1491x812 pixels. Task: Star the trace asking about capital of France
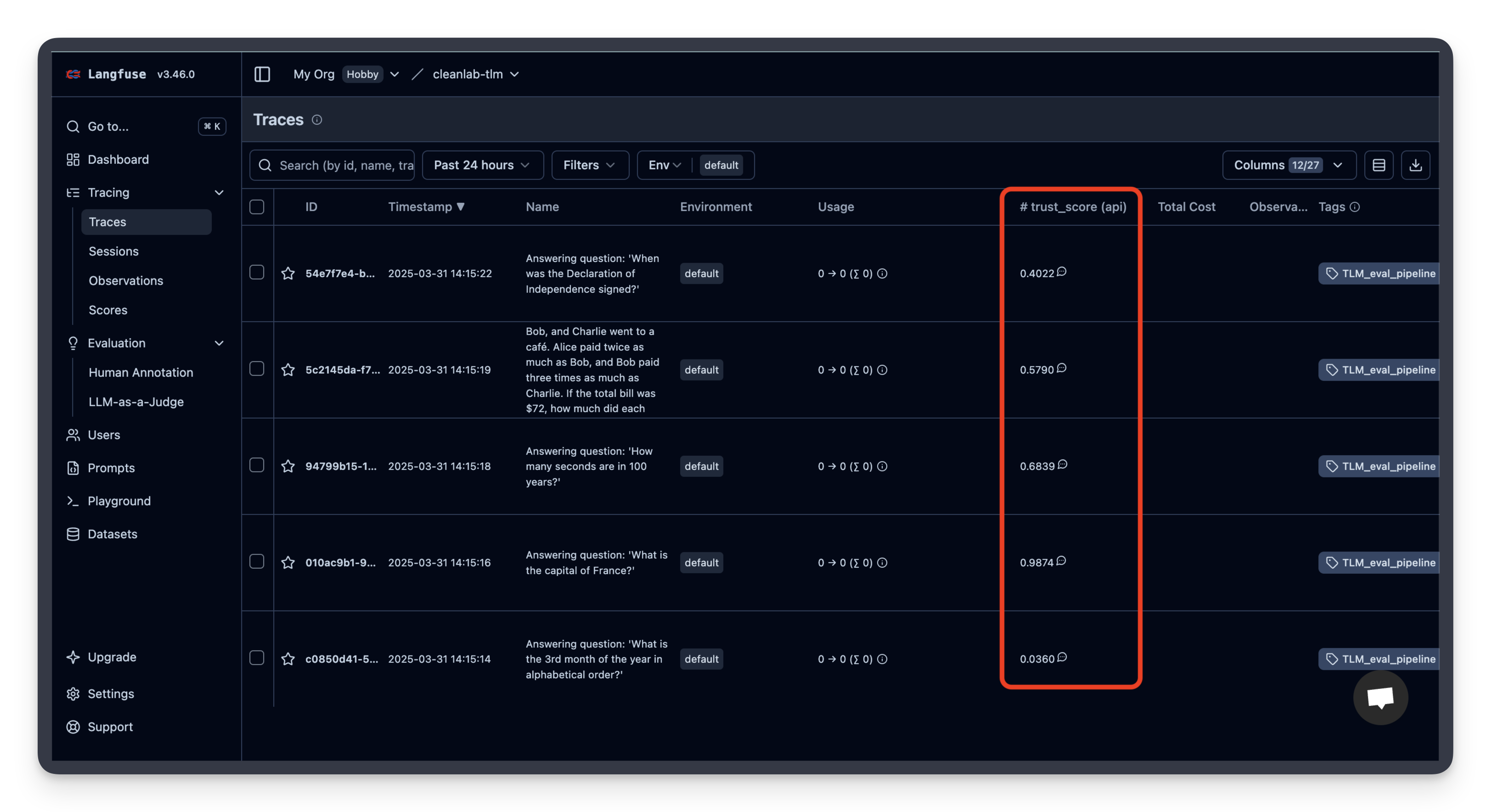click(x=288, y=562)
